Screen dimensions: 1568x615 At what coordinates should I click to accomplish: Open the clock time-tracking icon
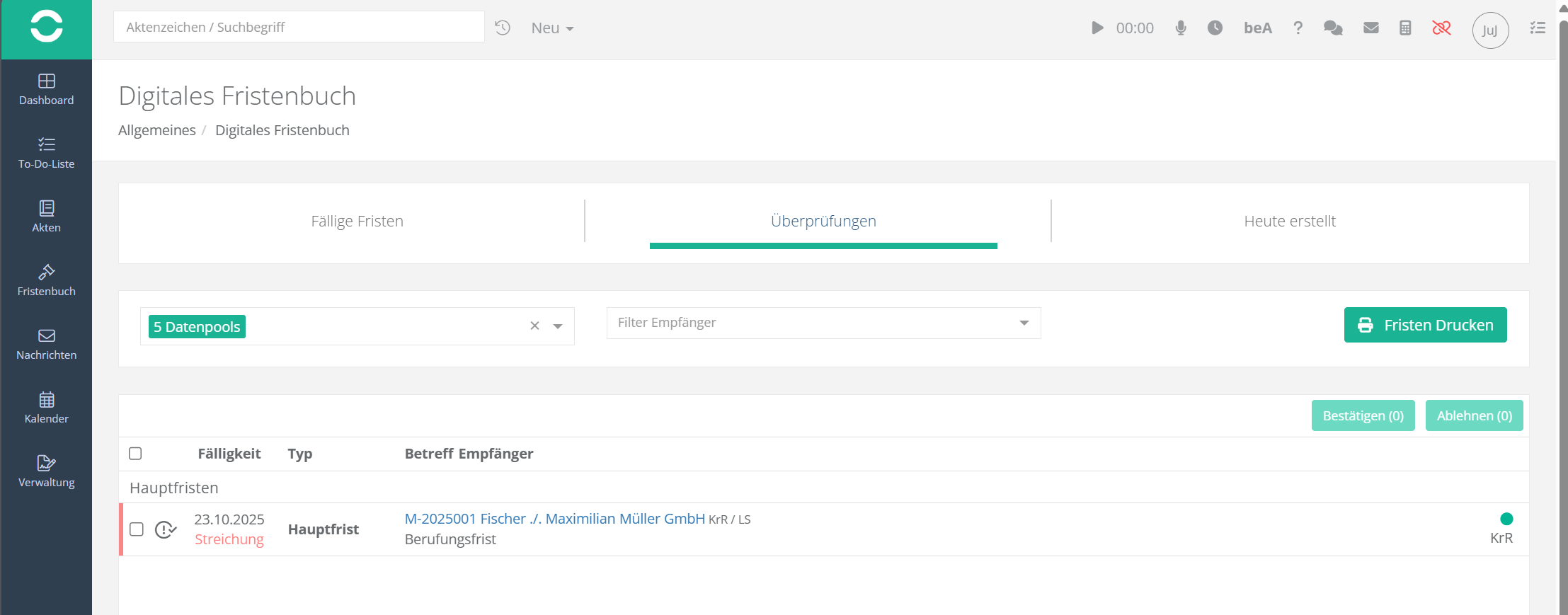1215,28
